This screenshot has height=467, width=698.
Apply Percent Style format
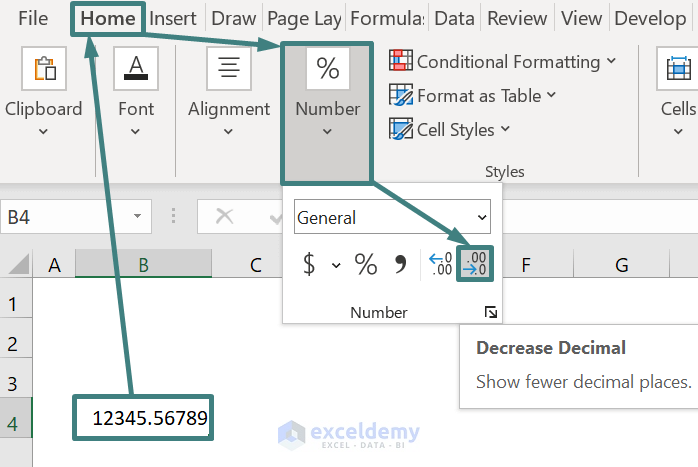coord(366,264)
